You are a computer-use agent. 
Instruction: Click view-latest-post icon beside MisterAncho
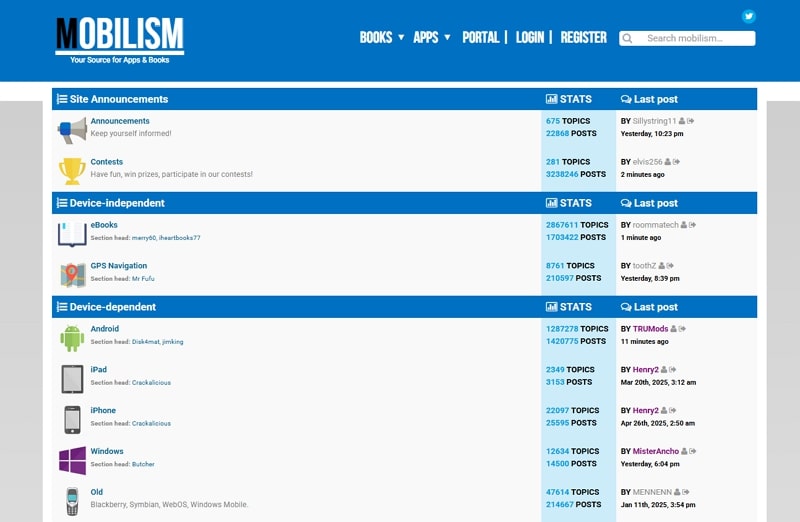[693, 452]
